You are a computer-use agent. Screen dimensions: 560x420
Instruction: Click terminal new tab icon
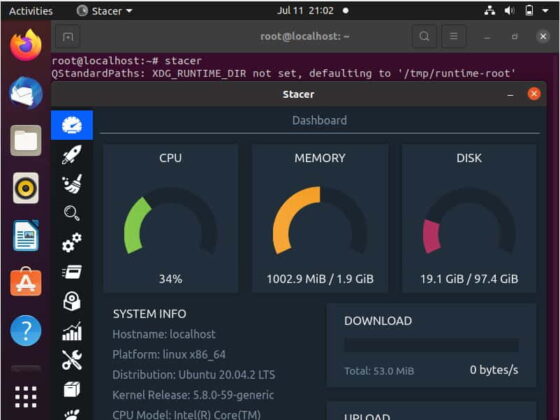[68, 36]
